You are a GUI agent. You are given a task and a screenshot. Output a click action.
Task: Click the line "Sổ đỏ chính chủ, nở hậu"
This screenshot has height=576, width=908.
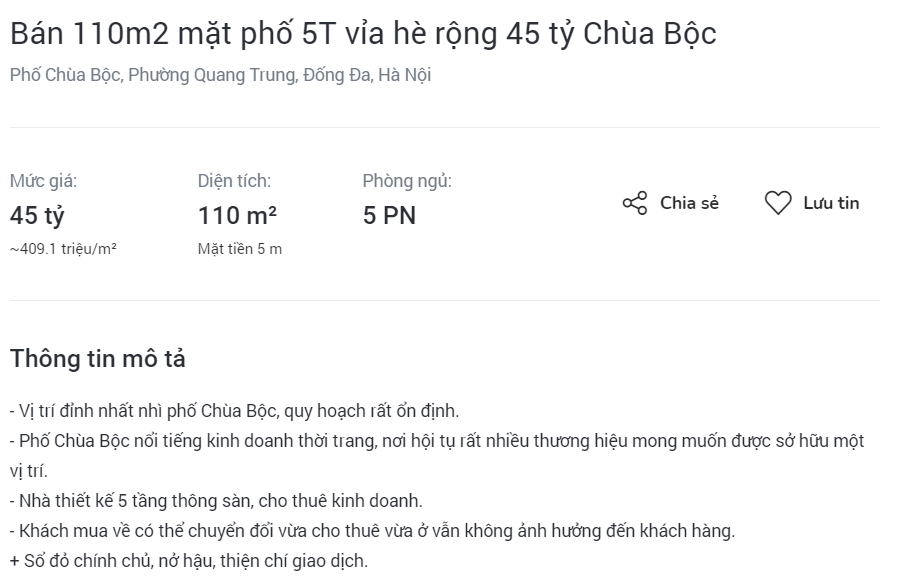pos(189,561)
